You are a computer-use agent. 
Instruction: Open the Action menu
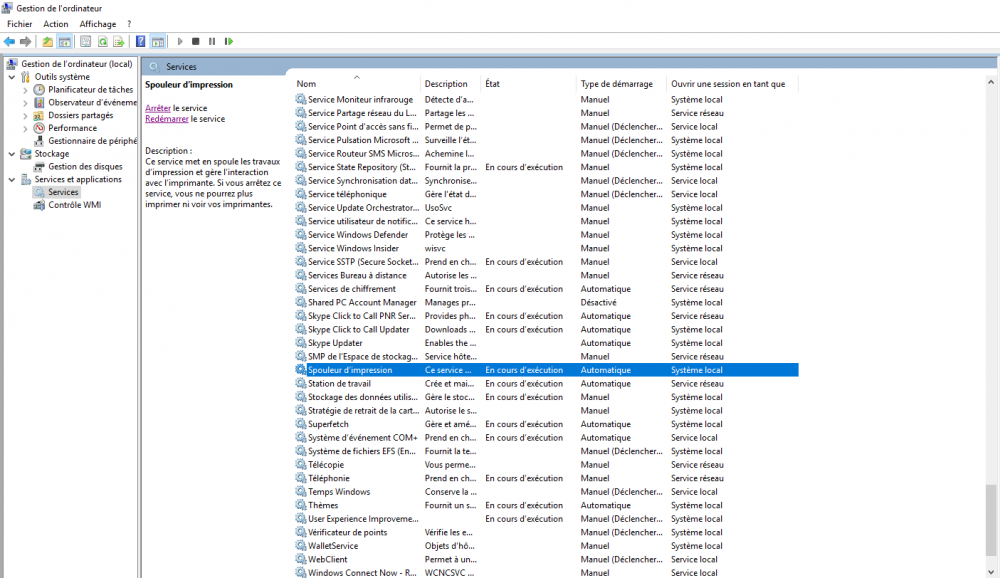pyautogui.click(x=56, y=24)
